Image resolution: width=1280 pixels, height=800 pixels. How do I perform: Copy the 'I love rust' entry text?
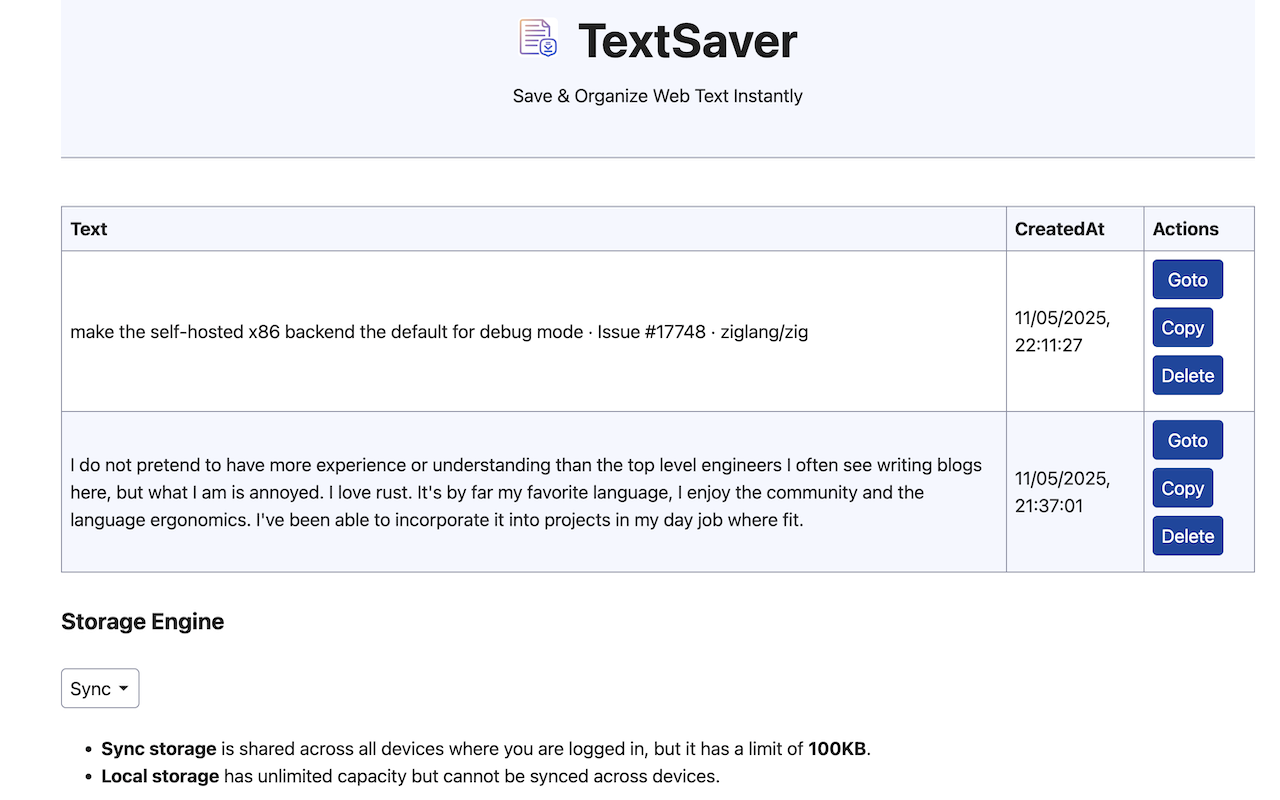pyautogui.click(x=1182, y=488)
